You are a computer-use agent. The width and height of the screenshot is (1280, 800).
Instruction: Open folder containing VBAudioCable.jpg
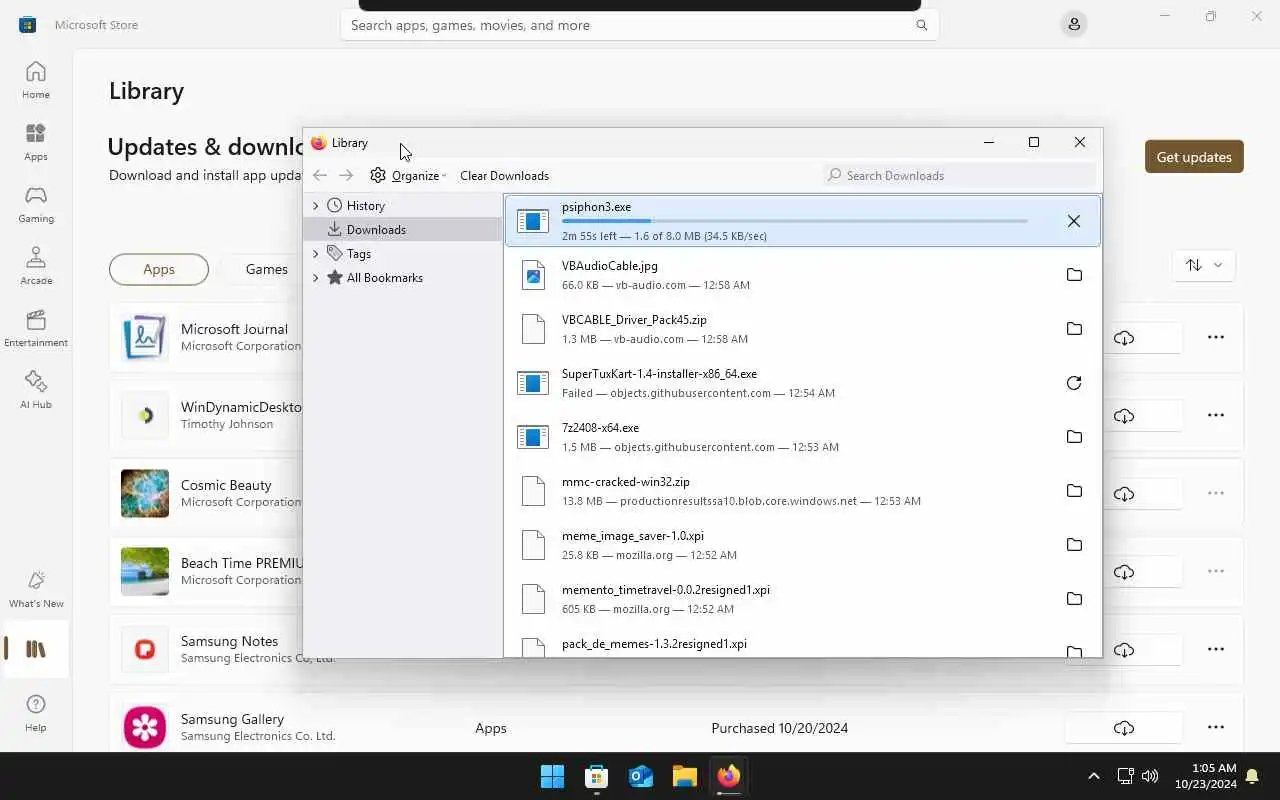1074,275
